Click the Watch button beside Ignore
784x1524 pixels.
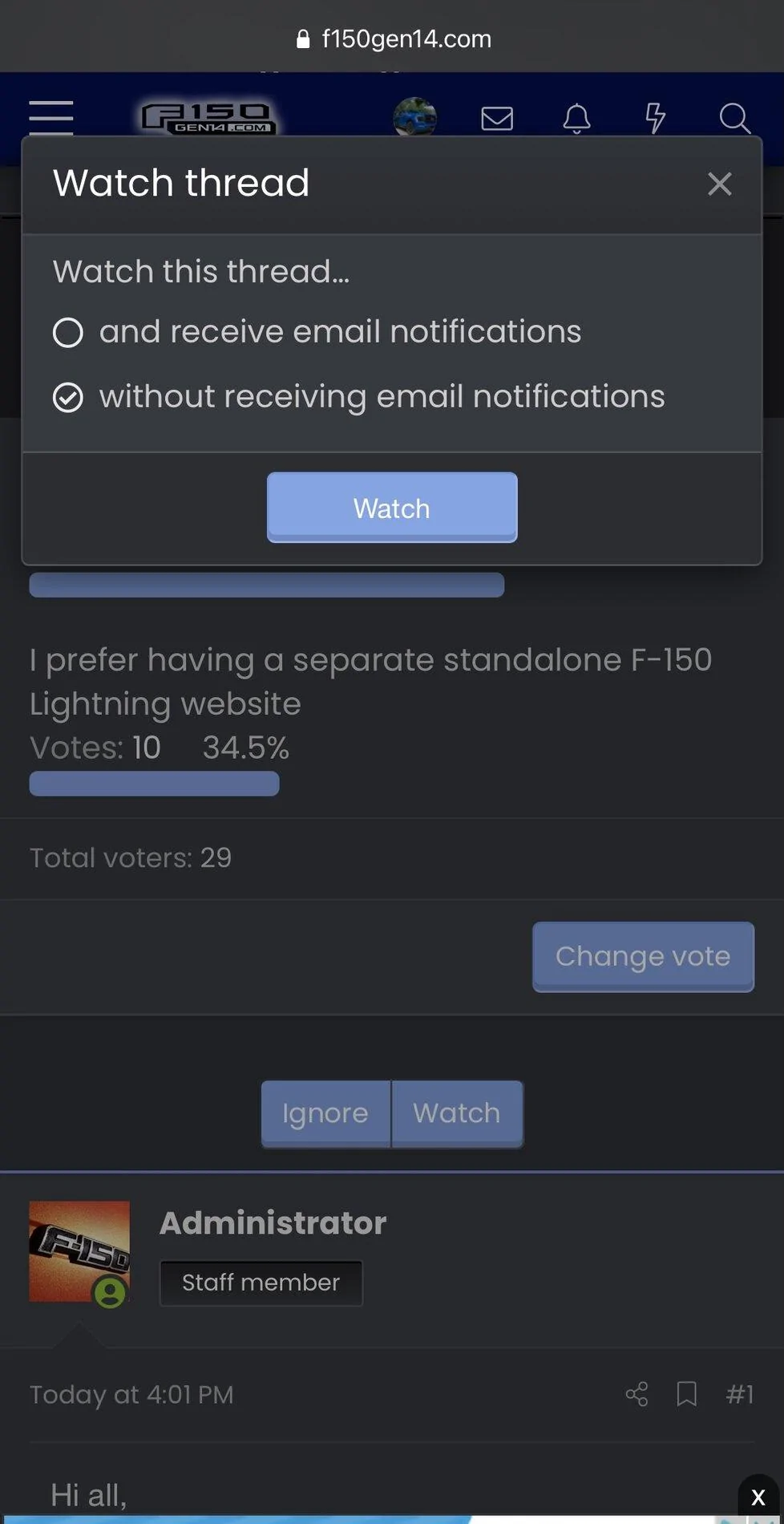click(x=457, y=1113)
